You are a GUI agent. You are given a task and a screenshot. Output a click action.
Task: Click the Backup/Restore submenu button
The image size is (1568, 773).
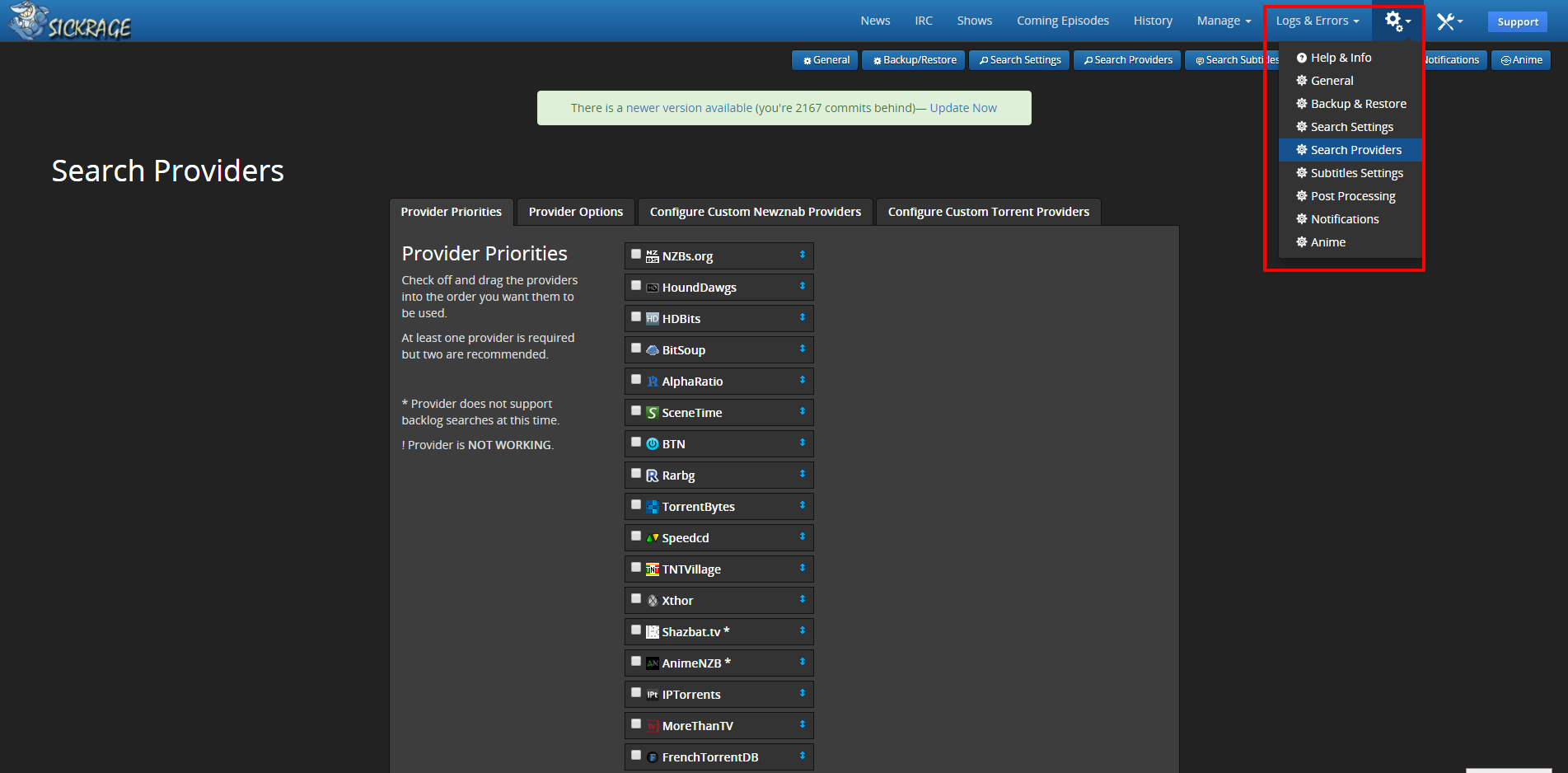tap(914, 60)
